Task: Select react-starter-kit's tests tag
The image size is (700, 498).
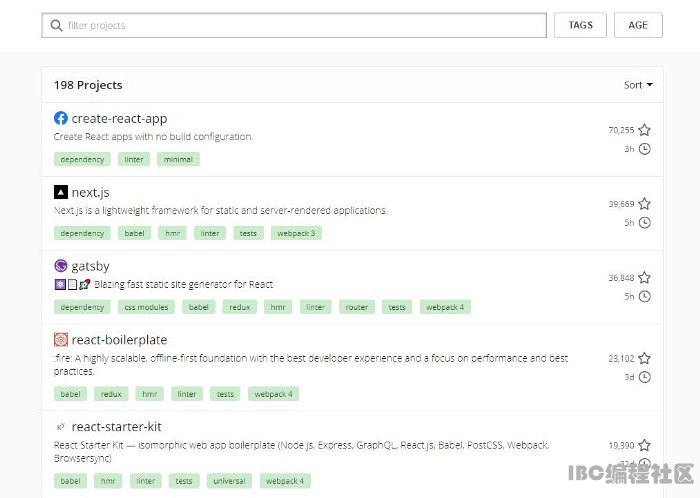Action: (184, 481)
